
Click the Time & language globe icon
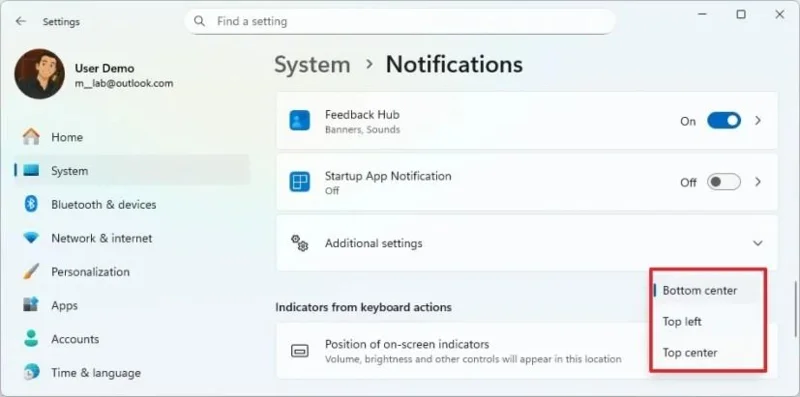[x=31, y=373]
